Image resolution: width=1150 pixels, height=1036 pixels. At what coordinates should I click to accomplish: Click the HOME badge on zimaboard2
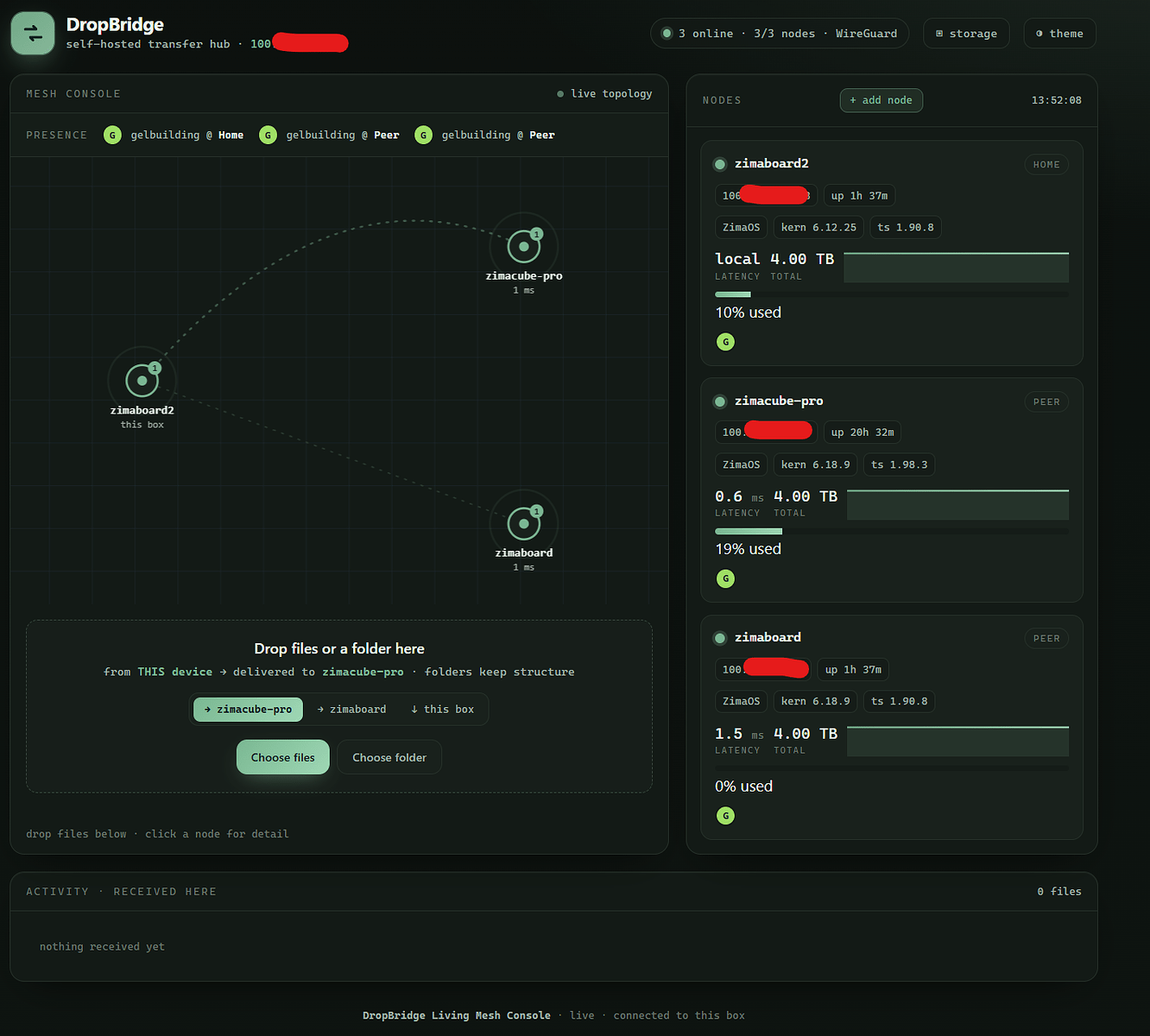click(1046, 165)
